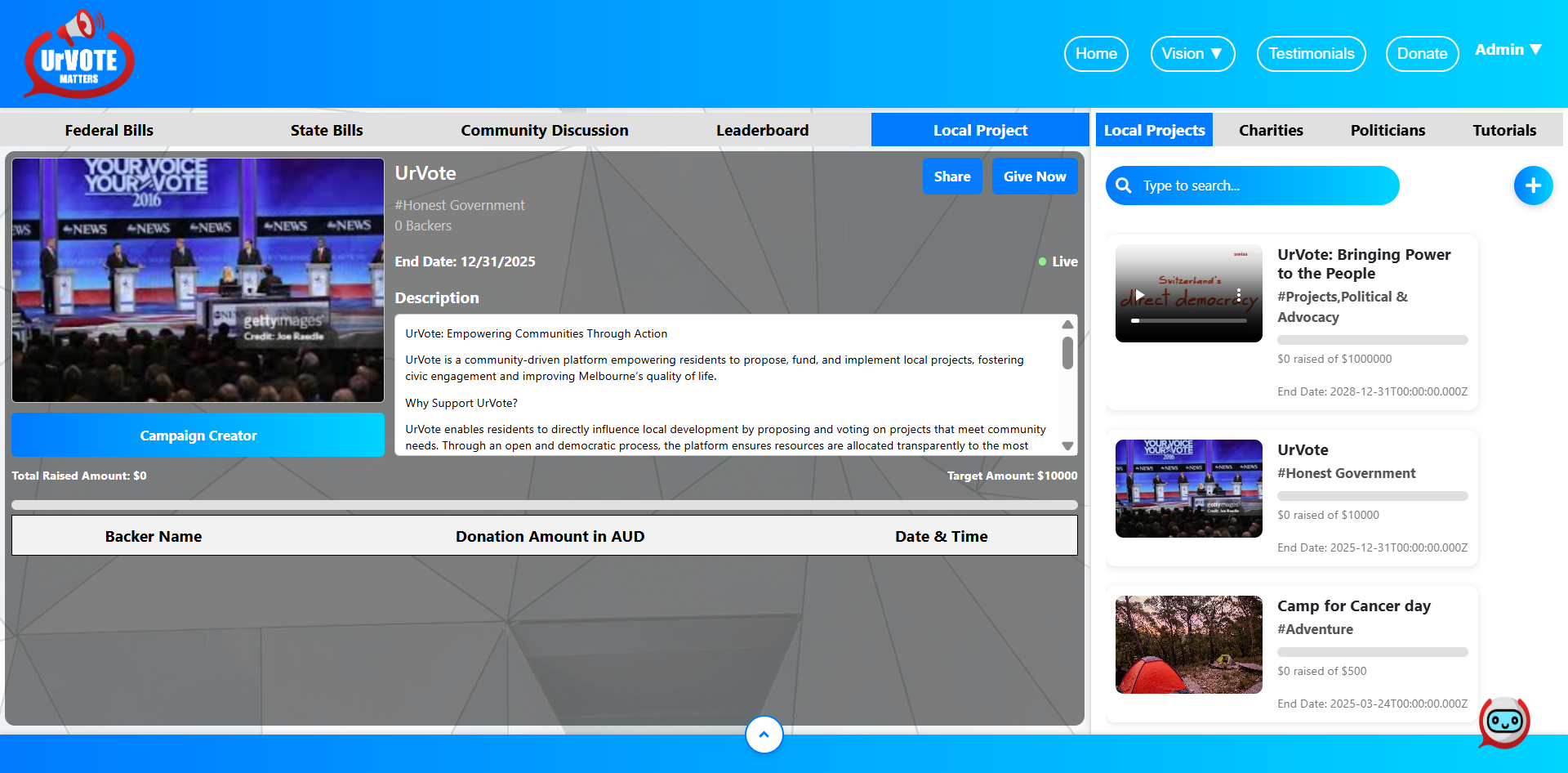1568x773 pixels.
Task: Open Community Discussion tab
Action: click(x=545, y=130)
